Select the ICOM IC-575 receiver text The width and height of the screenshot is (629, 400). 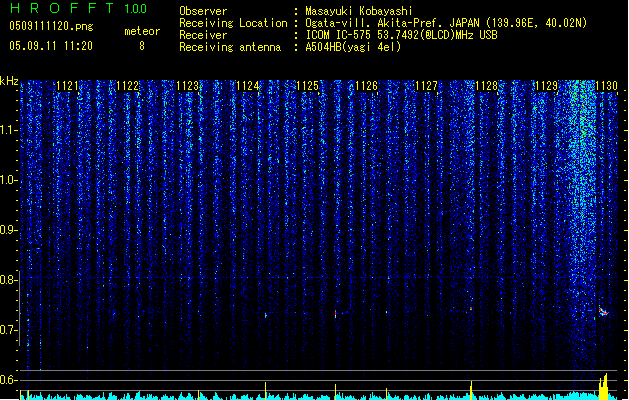[x=401, y=35]
